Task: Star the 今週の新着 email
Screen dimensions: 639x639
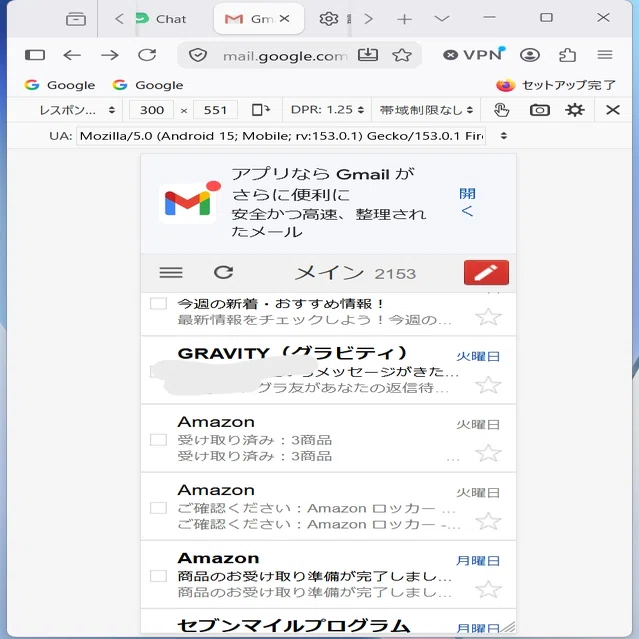Action: [488, 317]
